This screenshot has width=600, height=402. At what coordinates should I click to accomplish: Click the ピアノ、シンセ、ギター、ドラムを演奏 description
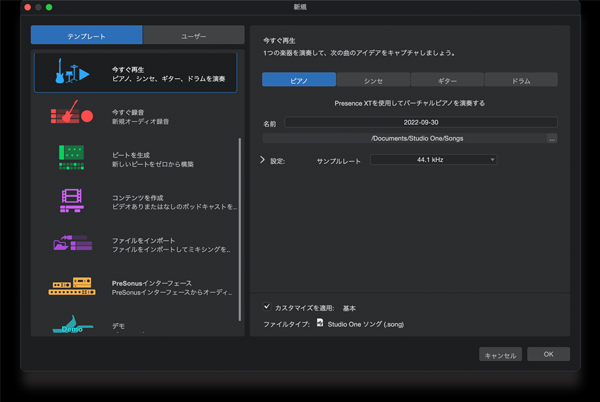[168, 79]
